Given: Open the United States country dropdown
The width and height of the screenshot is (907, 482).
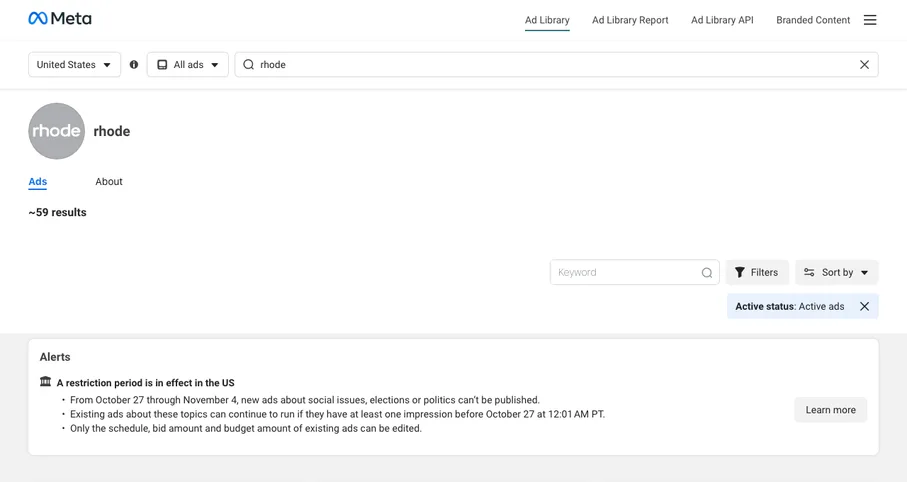Looking at the screenshot, I should coord(74,65).
